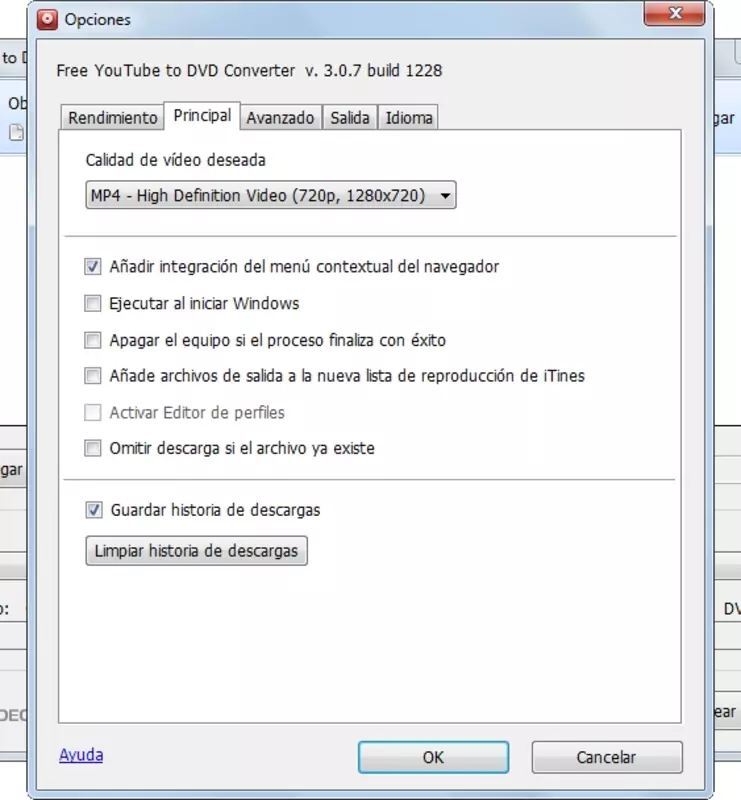Image resolution: width=741 pixels, height=800 pixels.
Task: Toggle Activar Editor de perfiles checkbox
Action: click(93, 412)
